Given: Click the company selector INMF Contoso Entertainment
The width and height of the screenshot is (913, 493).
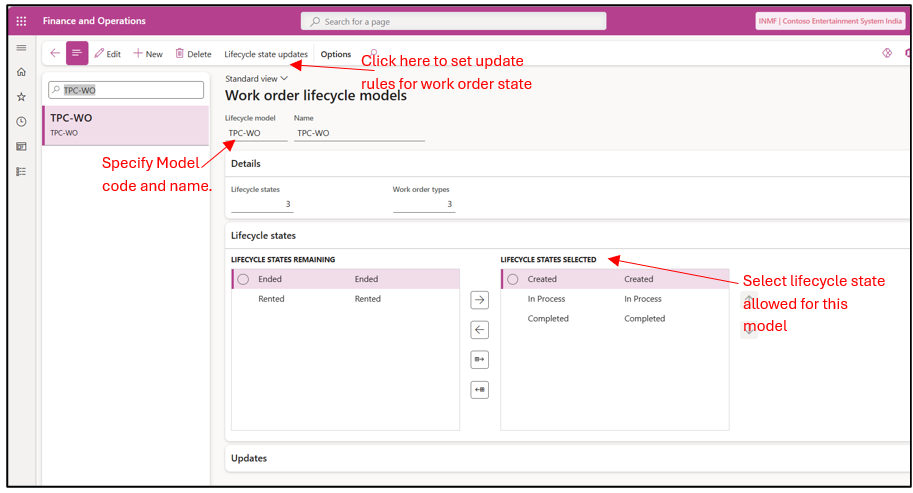Looking at the screenshot, I should click(x=830, y=21).
